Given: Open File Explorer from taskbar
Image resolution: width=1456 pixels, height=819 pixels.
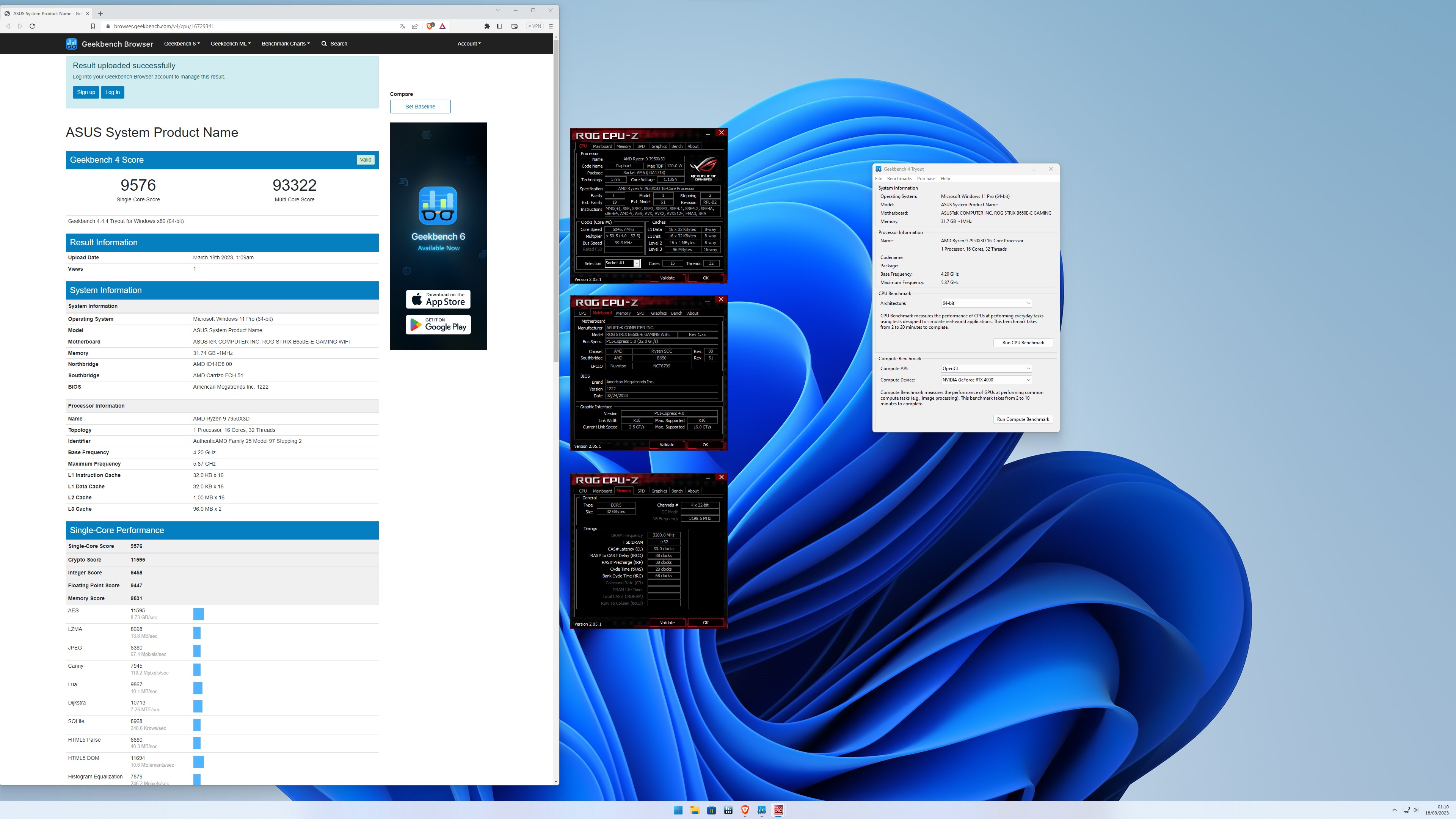Looking at the screenshot, I should coord(695,810).
